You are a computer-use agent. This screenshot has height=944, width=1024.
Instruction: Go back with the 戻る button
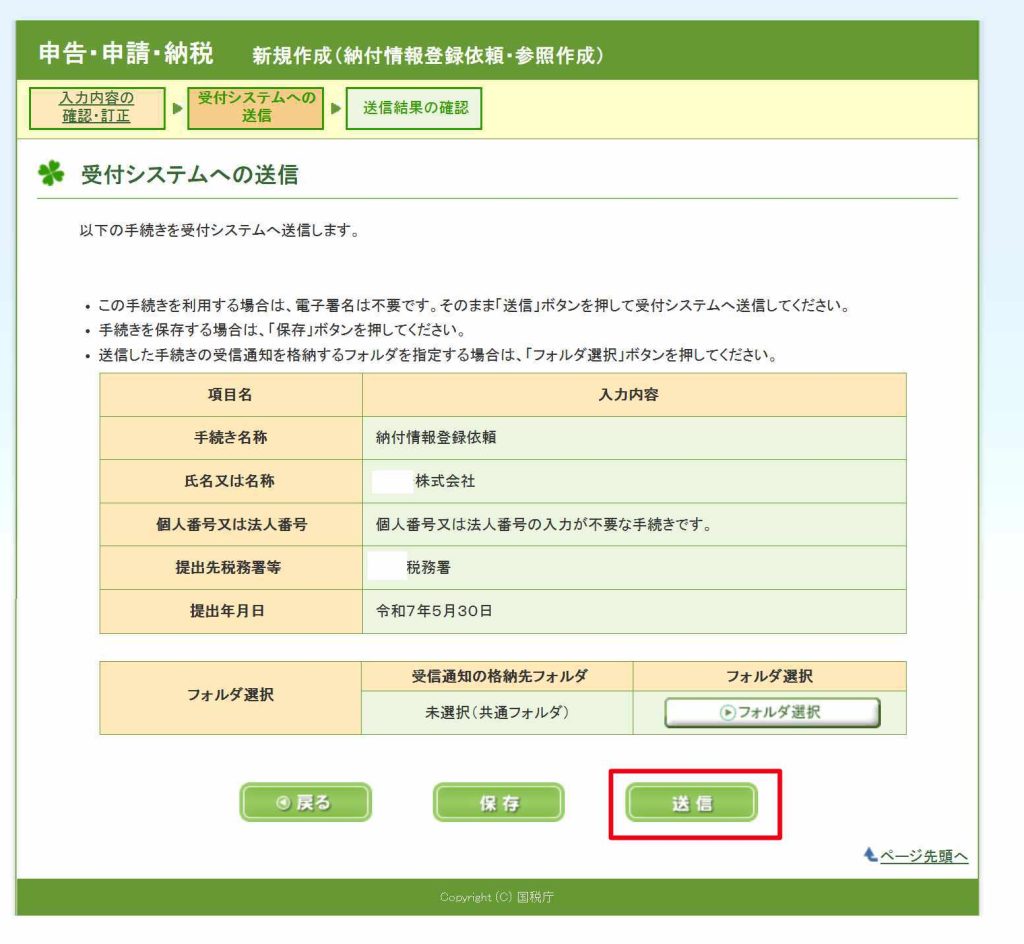coord(305,802)
